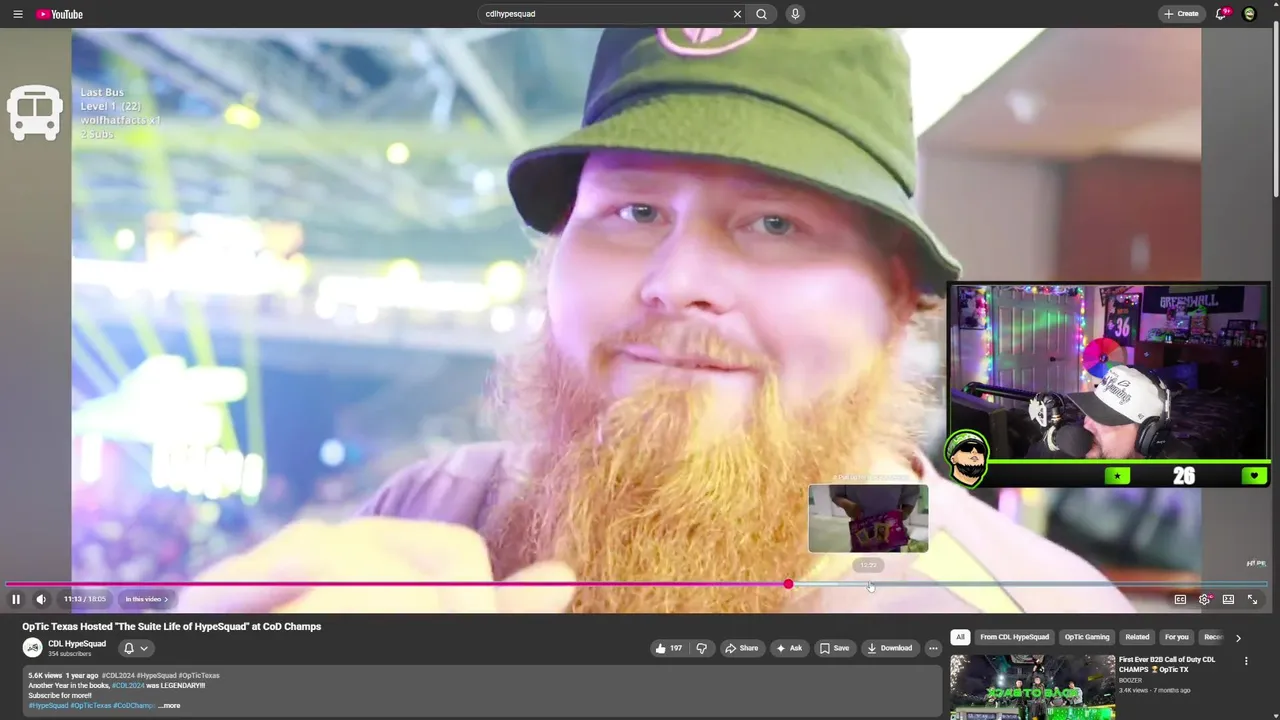1280x720 pixels.
Task: Click the '354 subscribers' text
Action: [x=70, y=654]
